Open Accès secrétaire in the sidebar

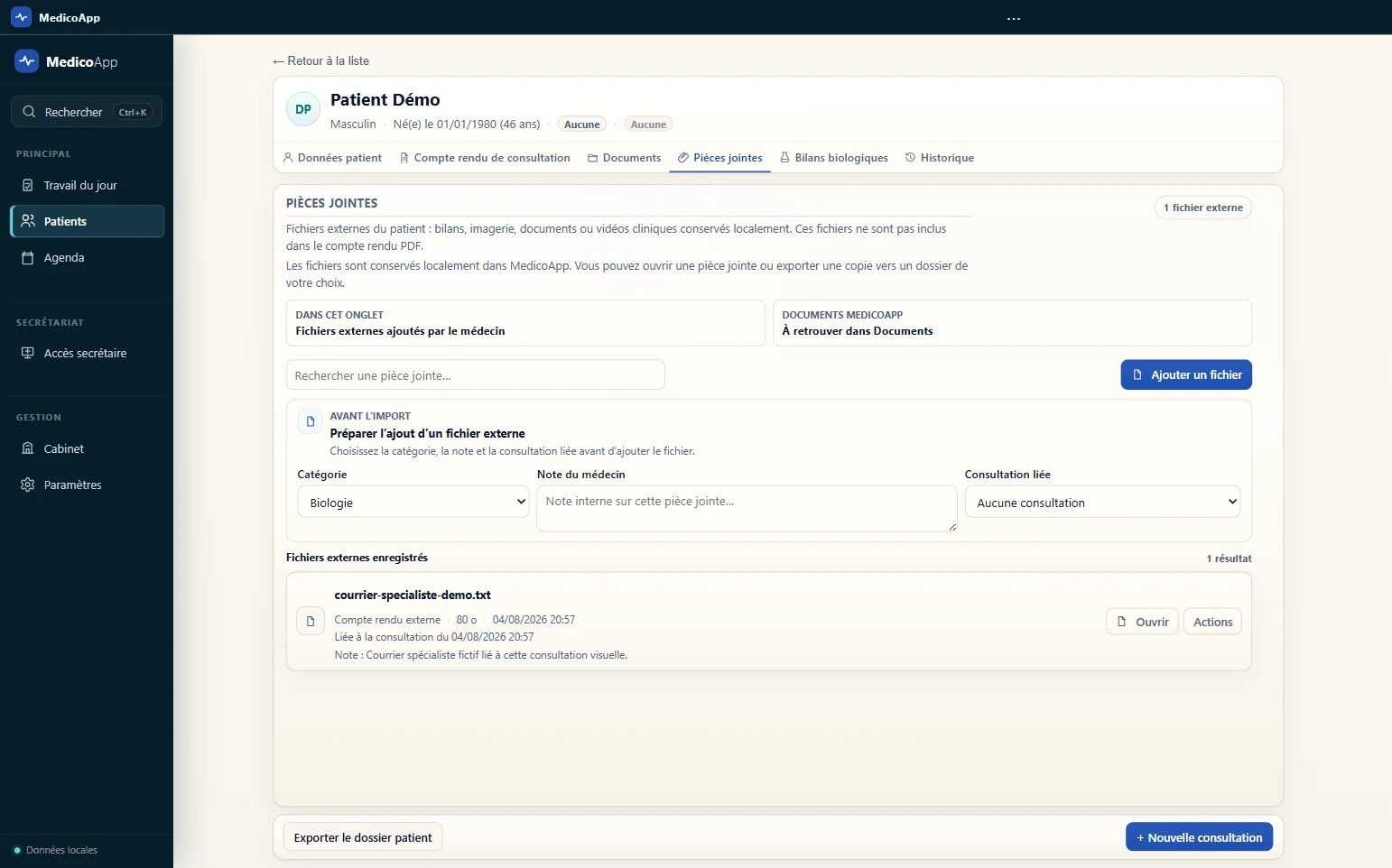tap(87, 353)
